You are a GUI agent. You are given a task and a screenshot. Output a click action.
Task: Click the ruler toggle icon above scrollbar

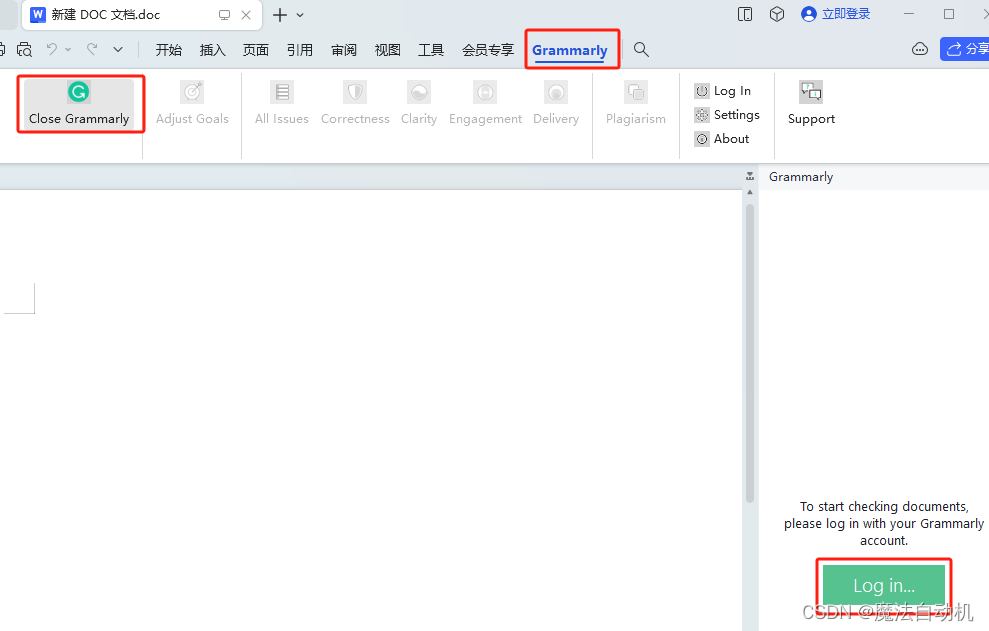[x=750, y=177]
